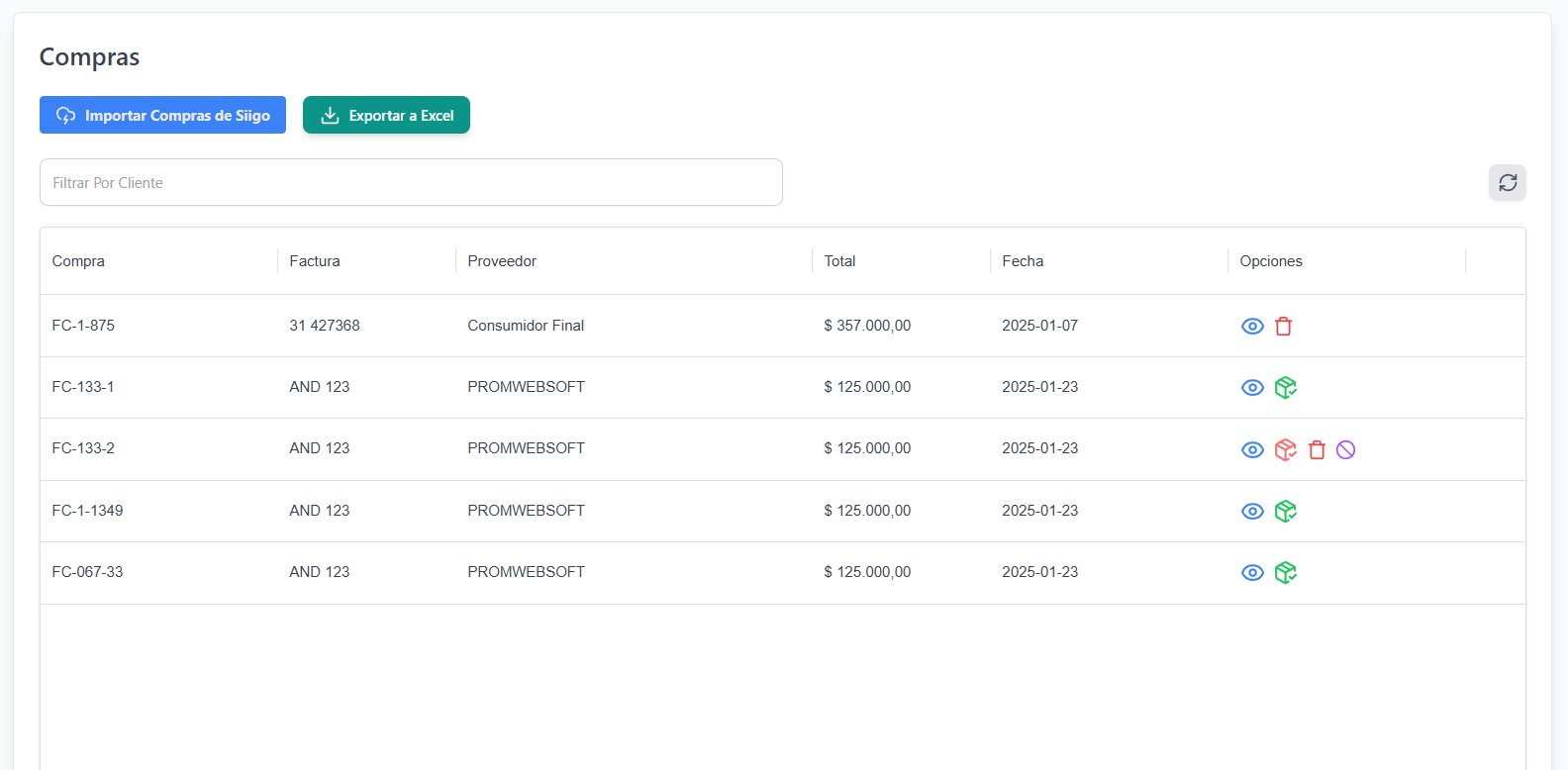View purchase FC-1-1349 eye icon
The image size is (1568, 770).
pyautogui.click(x=1252, y=512)
